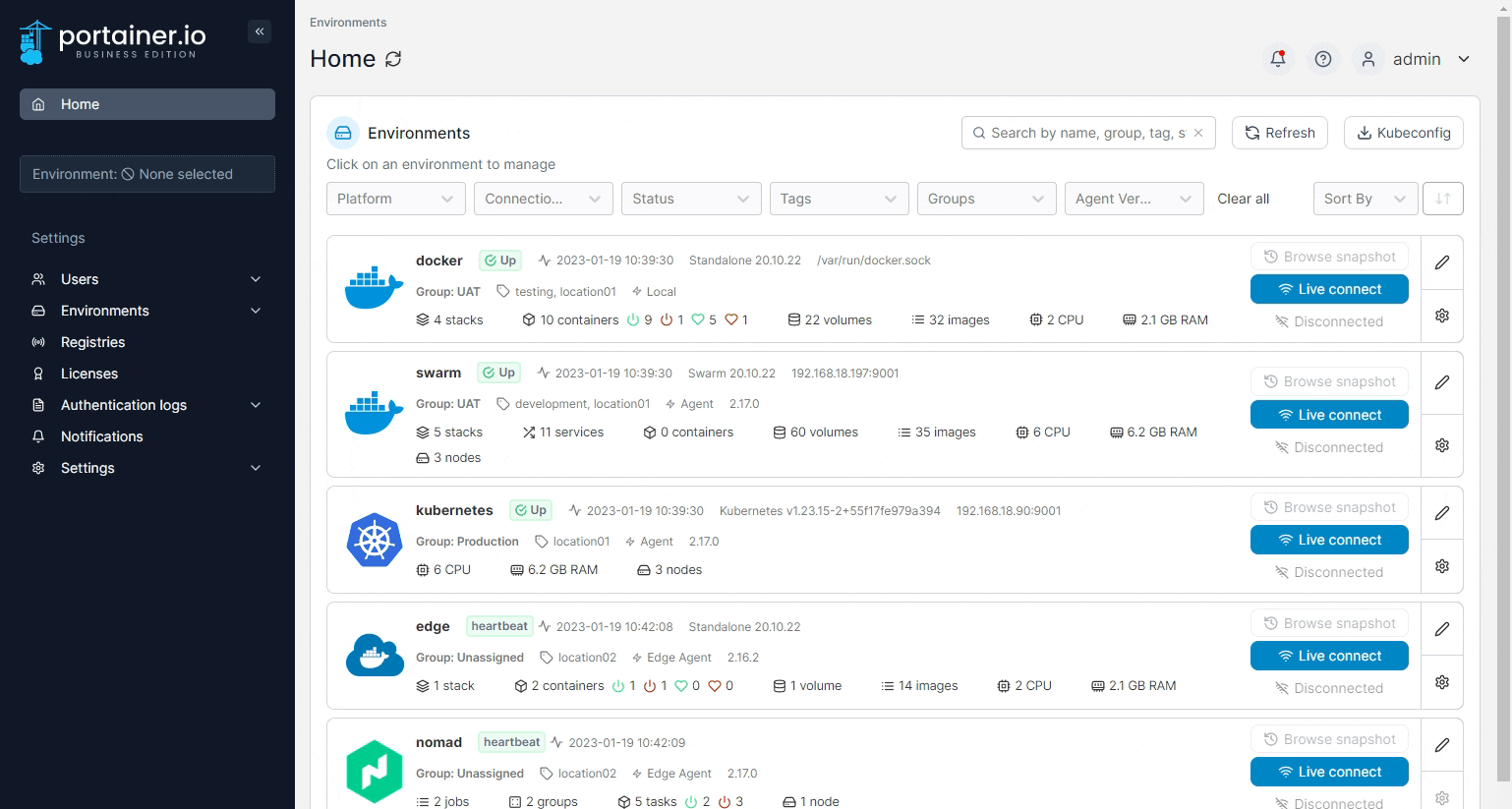Open the notifications bell
This screenshot has height=809, width=1512.
1277,59
